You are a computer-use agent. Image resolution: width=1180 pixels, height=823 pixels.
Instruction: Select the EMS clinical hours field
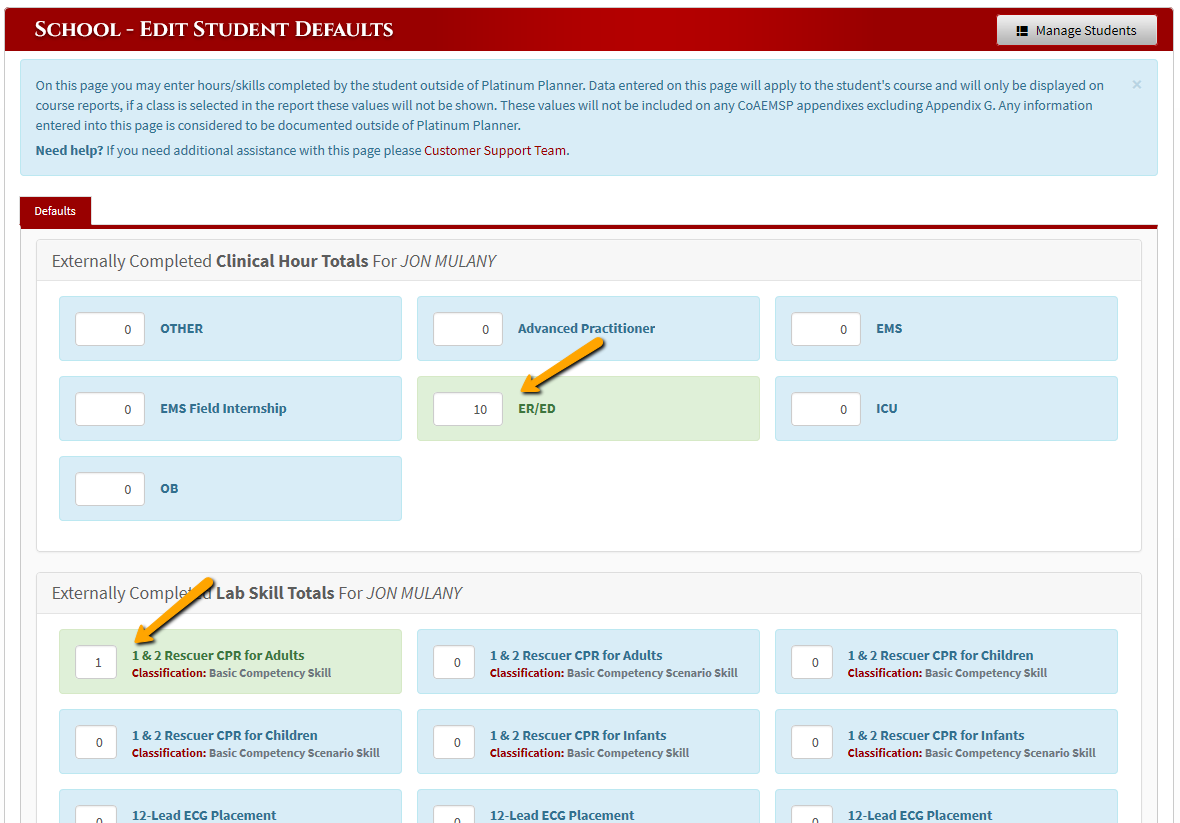825,328
